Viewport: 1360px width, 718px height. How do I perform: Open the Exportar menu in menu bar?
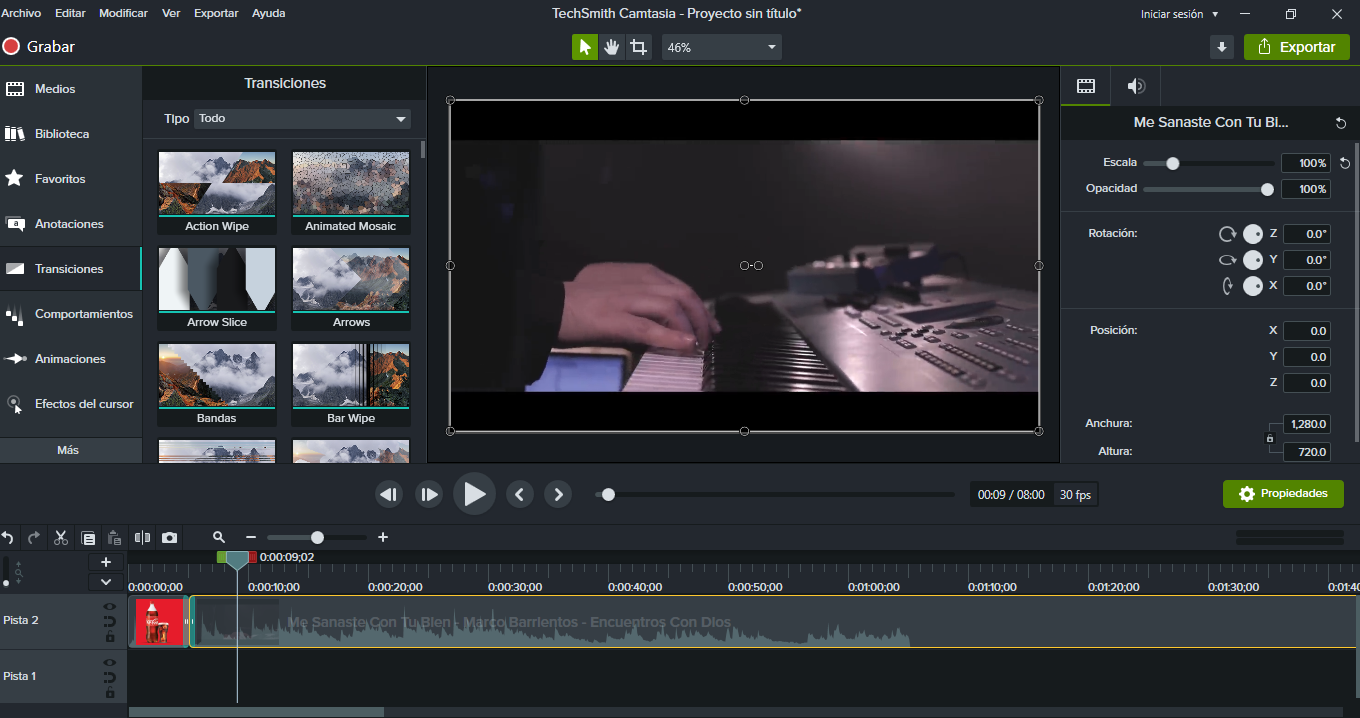coord(216,13)
